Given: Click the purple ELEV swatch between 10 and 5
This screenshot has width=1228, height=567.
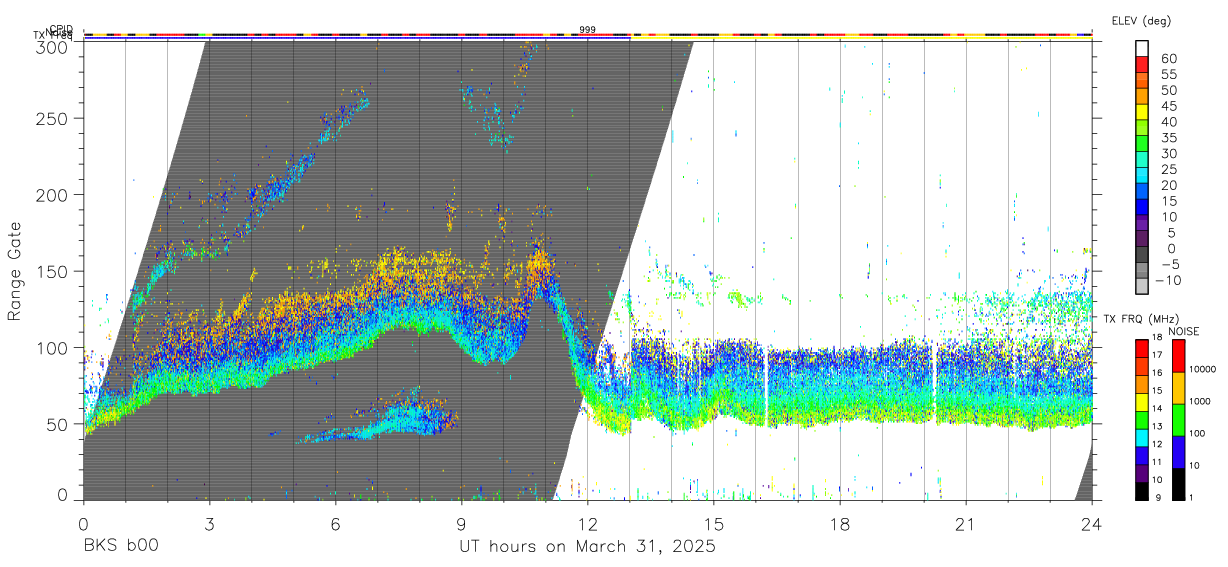Looking at the screenshot, I should [1142, 222].
